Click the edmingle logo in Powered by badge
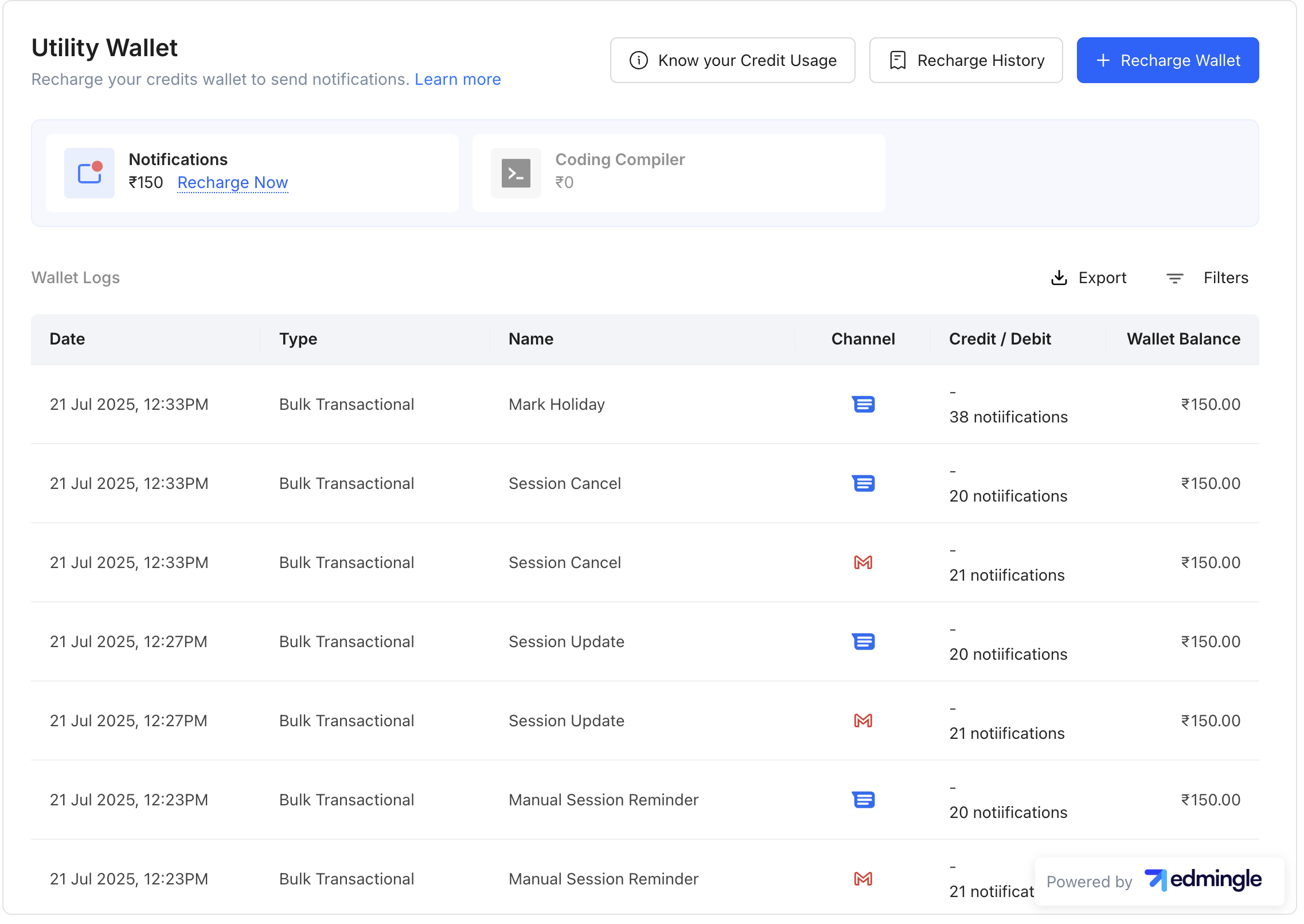This screenshot has width=1304, height=924. pyautogui.click(x=1203, y=880)
